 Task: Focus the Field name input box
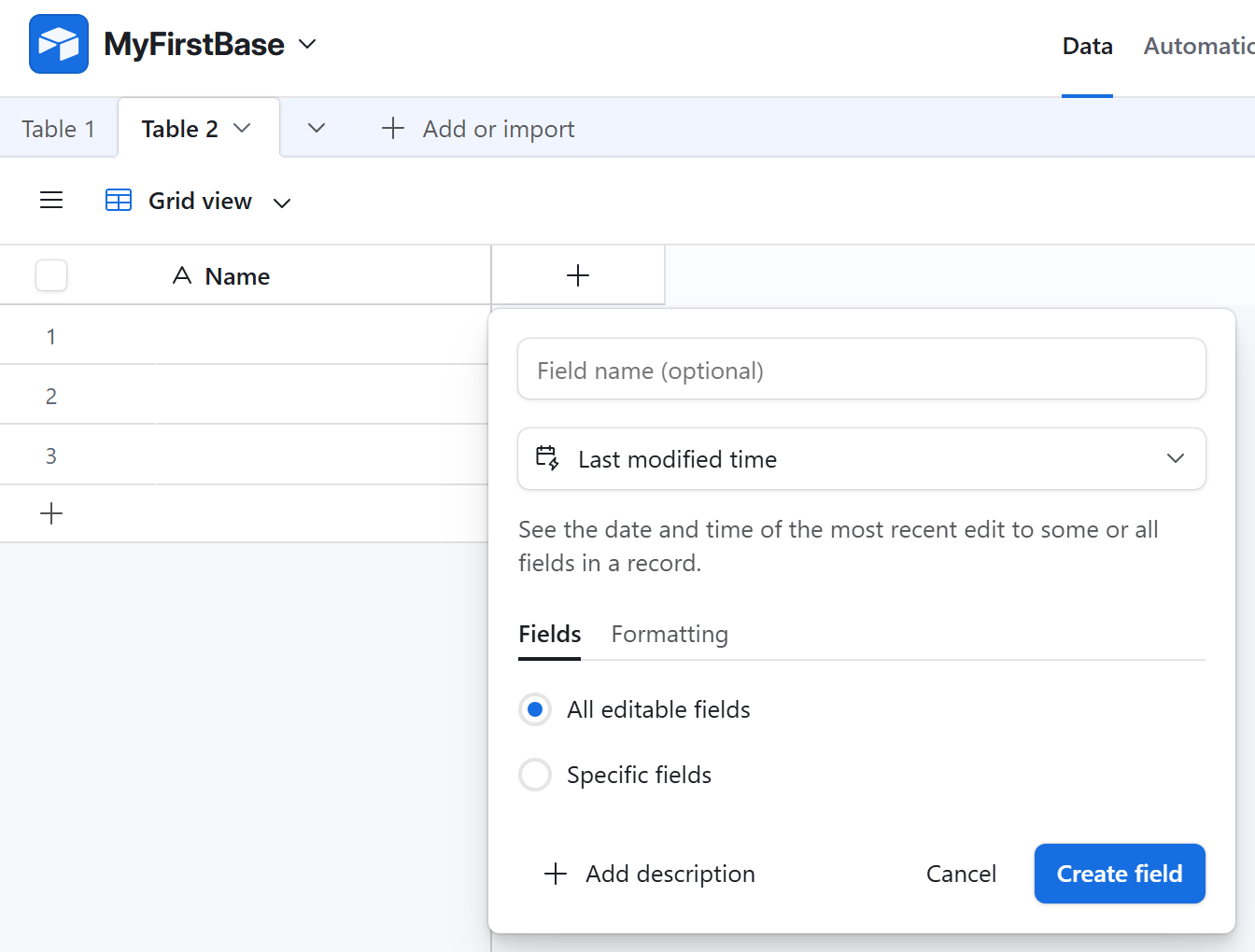(x=861, y=371)
